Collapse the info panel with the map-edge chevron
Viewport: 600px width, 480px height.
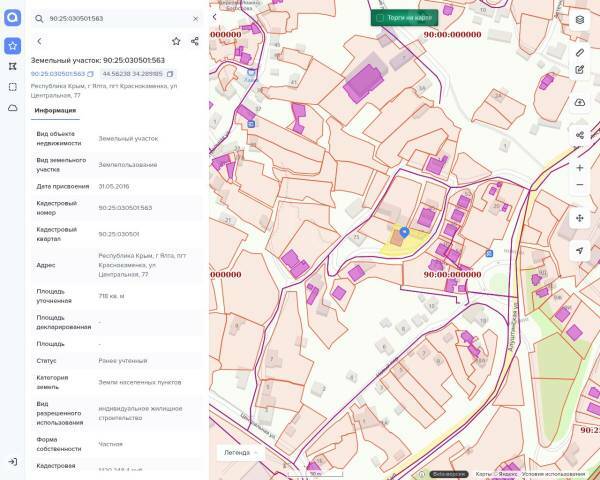pos(214,17)
